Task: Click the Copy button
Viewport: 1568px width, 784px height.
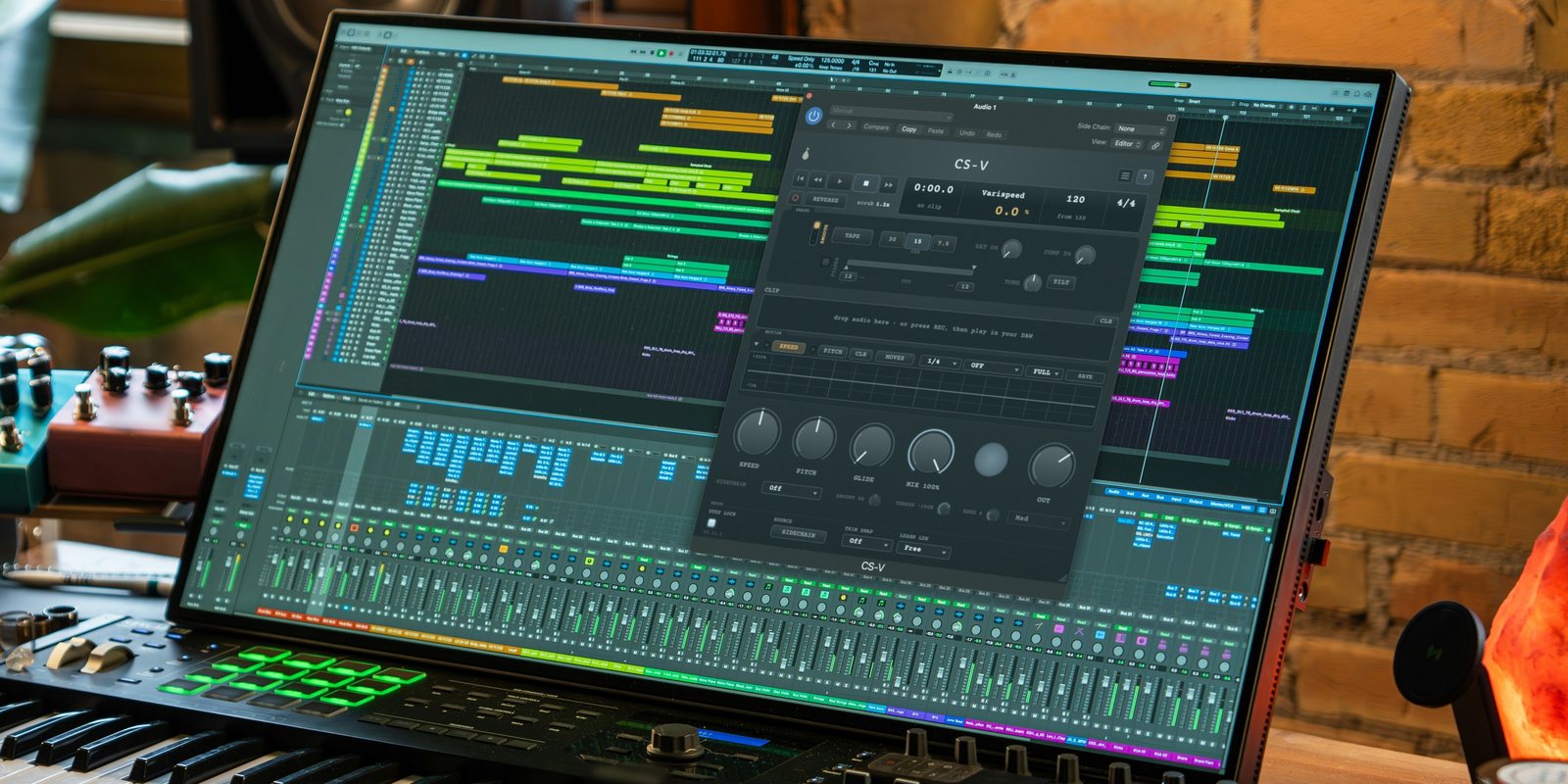Action: [909, 129]
